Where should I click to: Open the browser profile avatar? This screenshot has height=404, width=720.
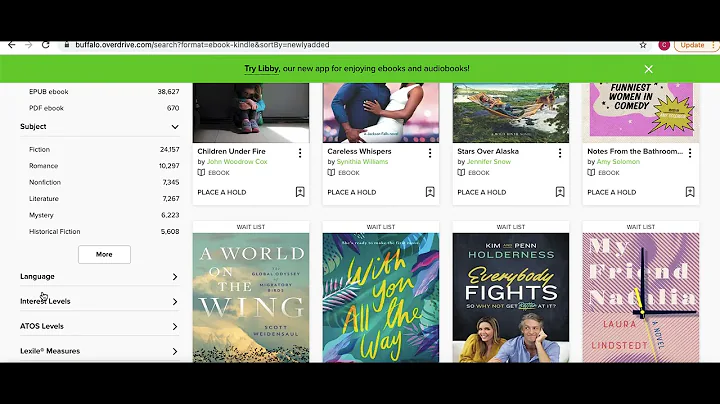664,45
